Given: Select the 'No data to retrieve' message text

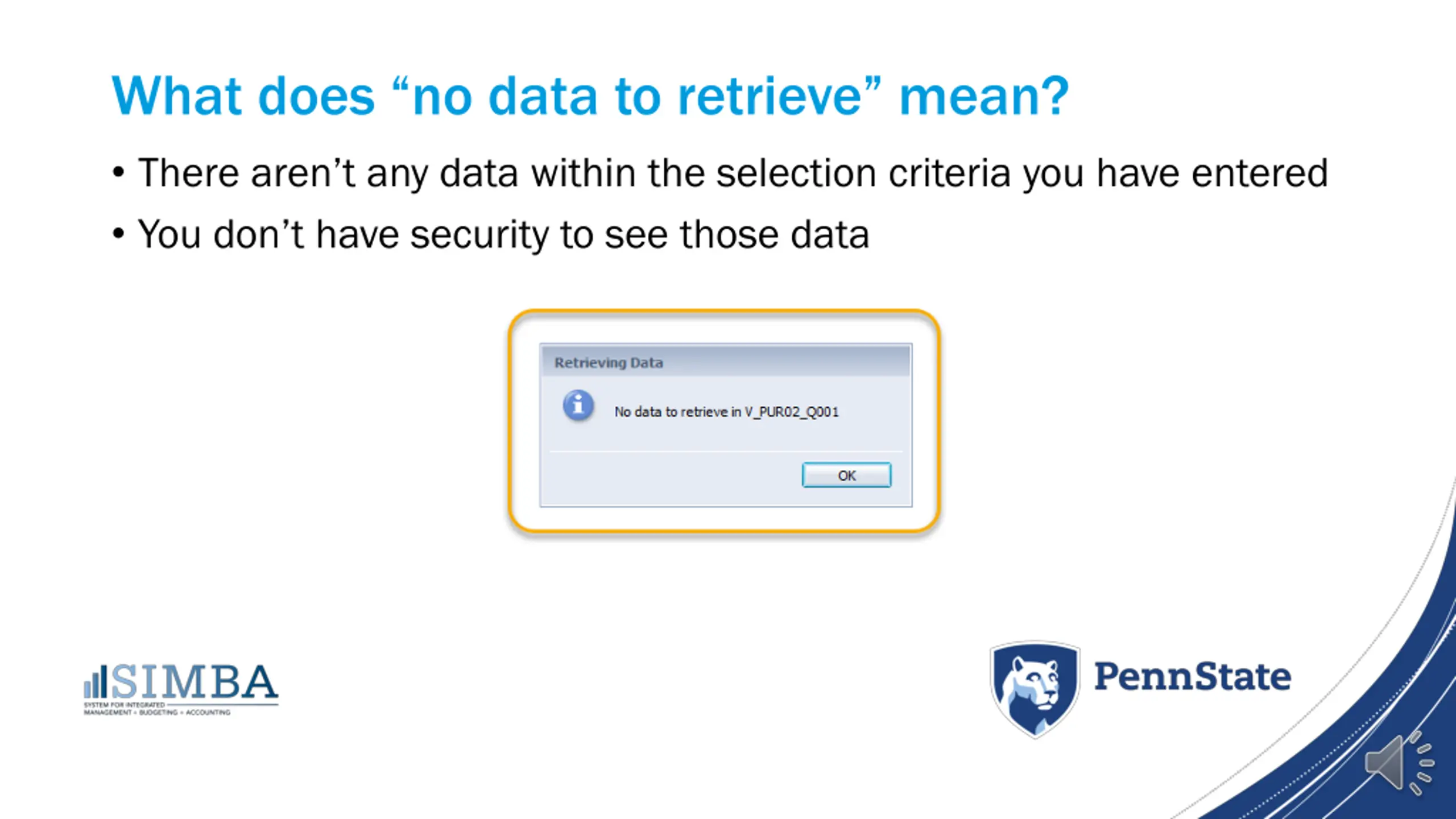Looking at the screenshot, I should pyautogui.click(x=726, y=412).
